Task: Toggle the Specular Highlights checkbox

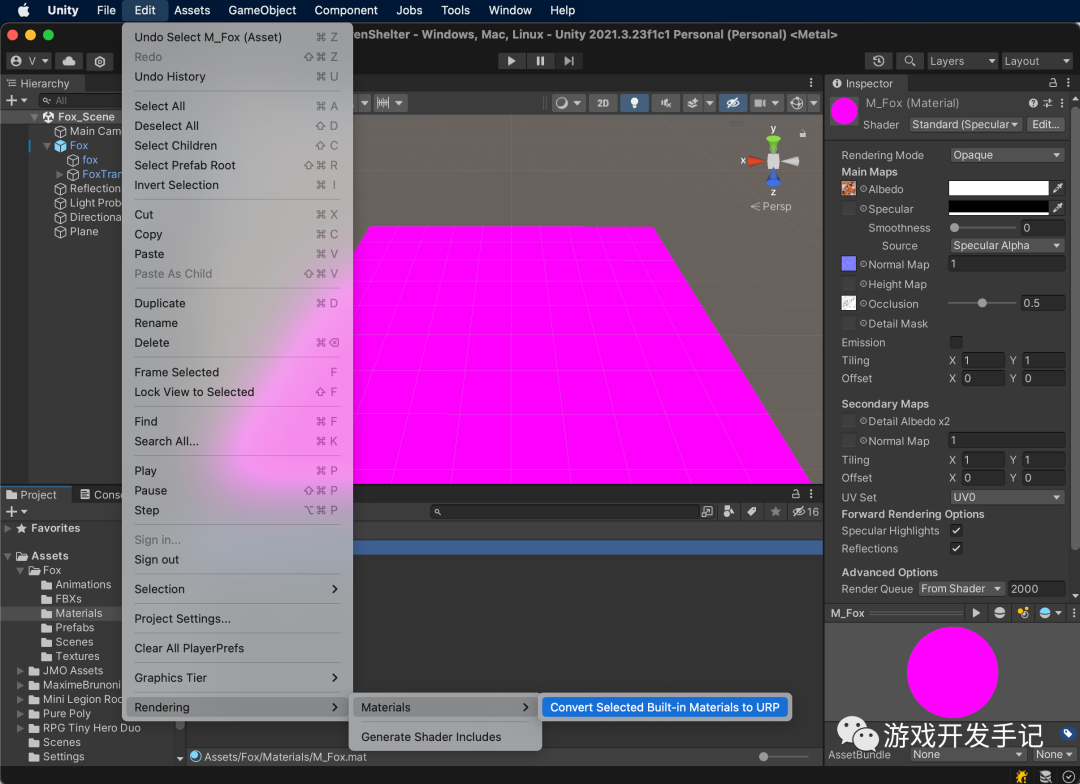Action: (x=956, y=530)
